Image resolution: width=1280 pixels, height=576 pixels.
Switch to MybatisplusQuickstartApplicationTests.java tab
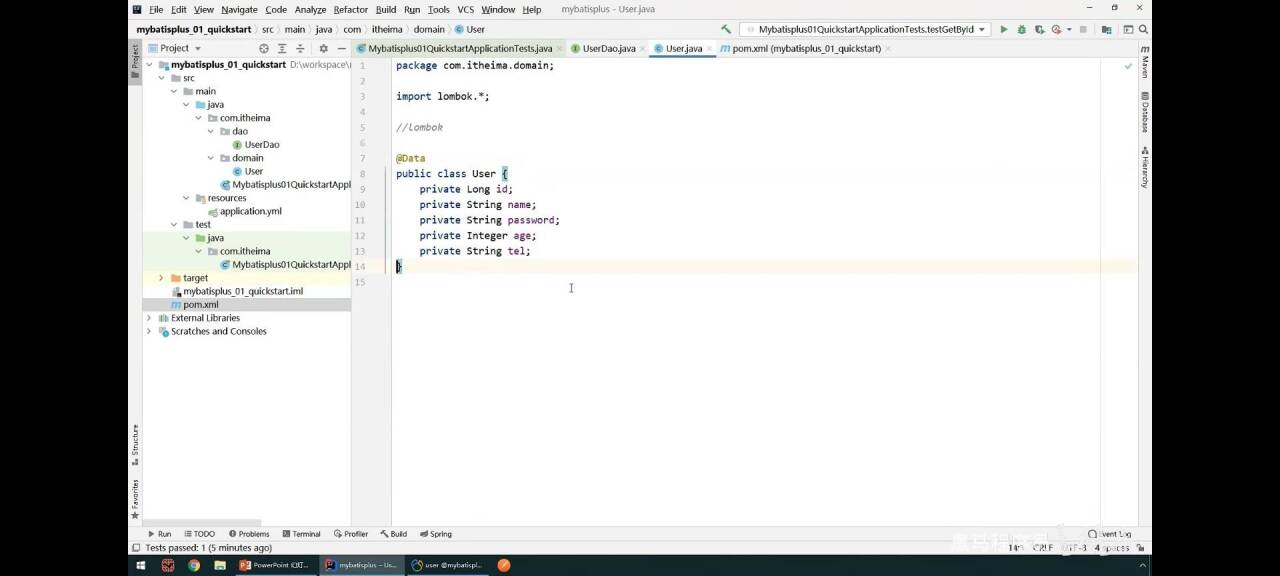point(460,48)
